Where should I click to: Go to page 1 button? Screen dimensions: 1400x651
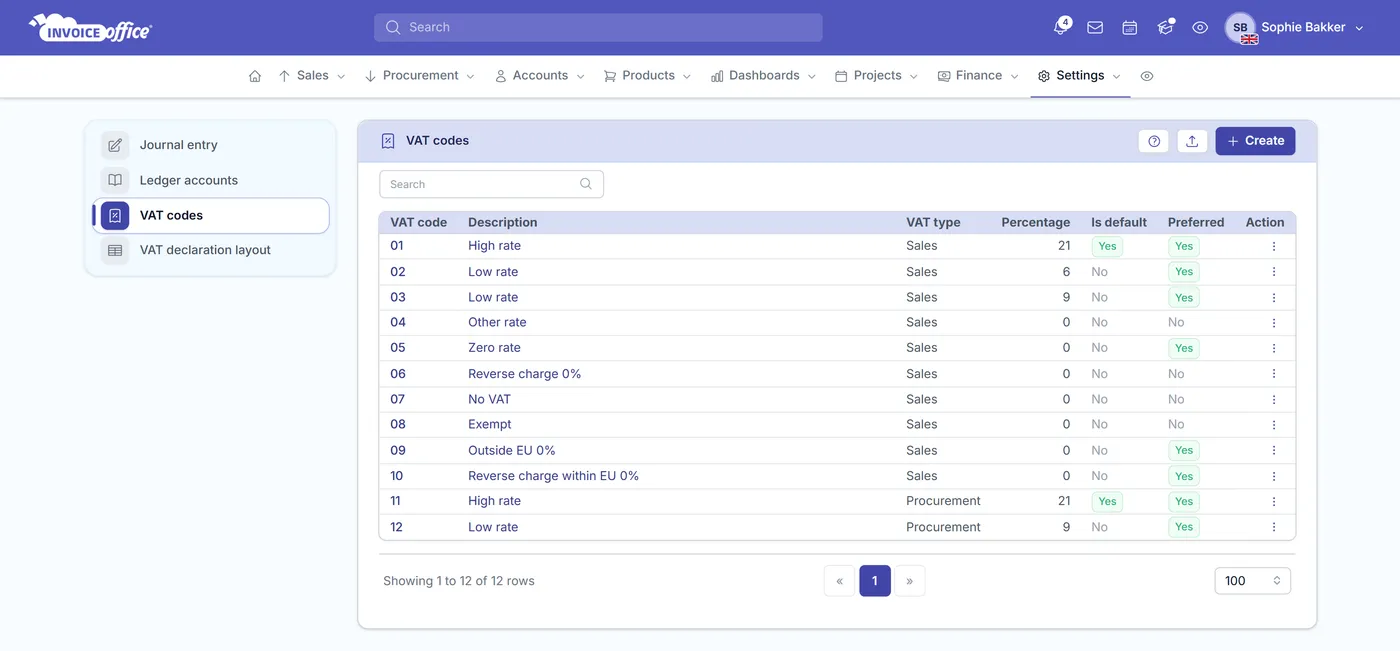point(875,581)
